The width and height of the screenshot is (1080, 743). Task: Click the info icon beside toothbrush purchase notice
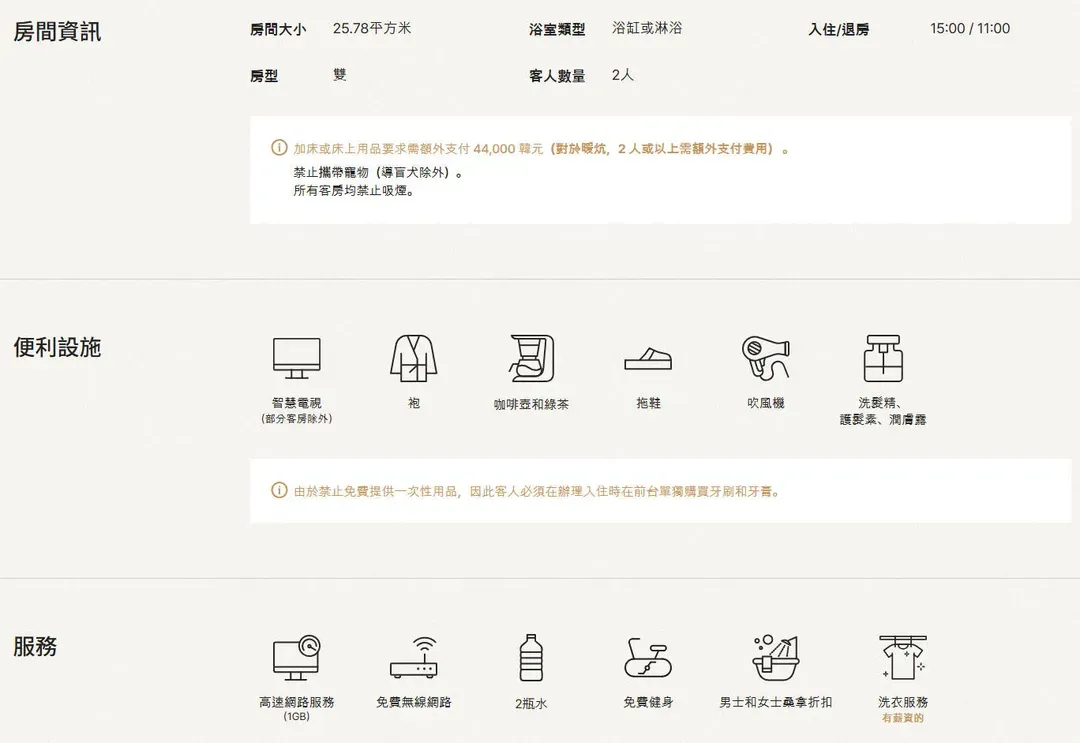[x=279, y=491]
